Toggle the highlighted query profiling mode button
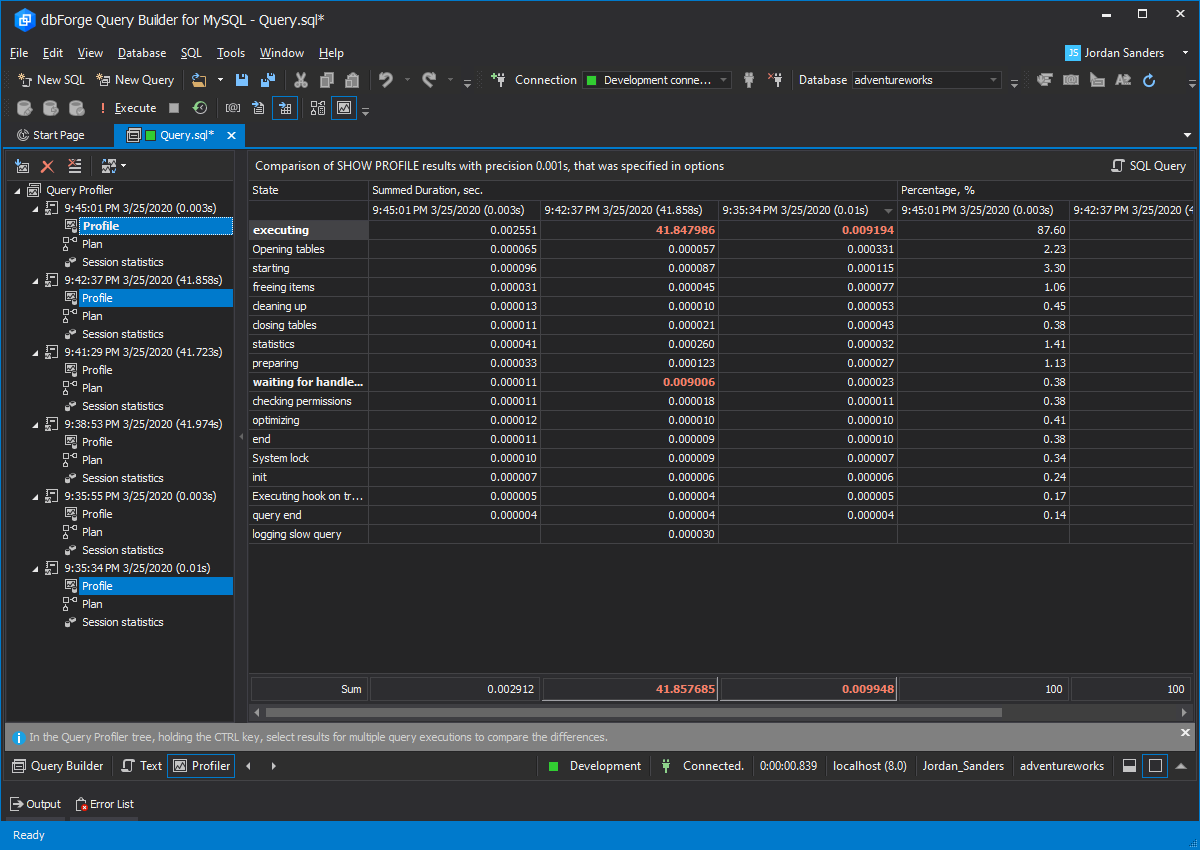 344,108
